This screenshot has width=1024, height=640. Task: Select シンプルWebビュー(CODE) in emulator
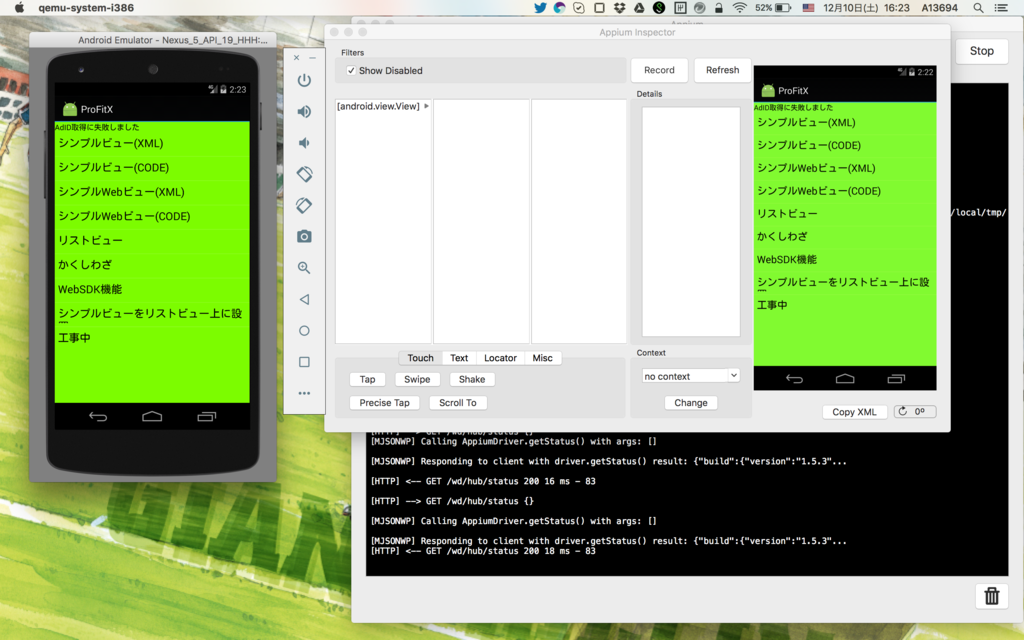pos(152,216)
